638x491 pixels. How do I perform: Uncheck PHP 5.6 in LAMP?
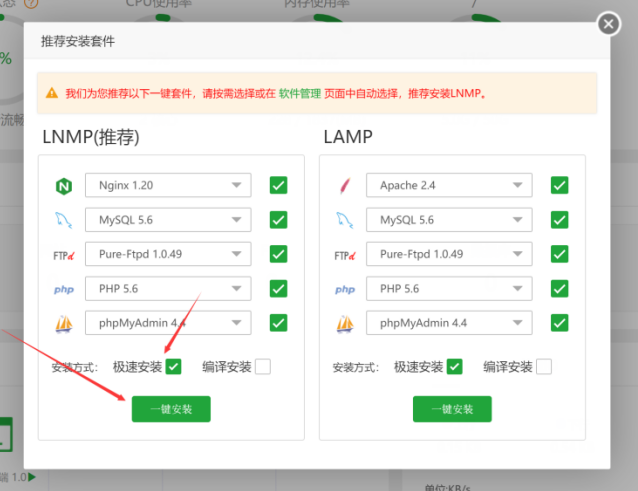[x=560, y=288]
